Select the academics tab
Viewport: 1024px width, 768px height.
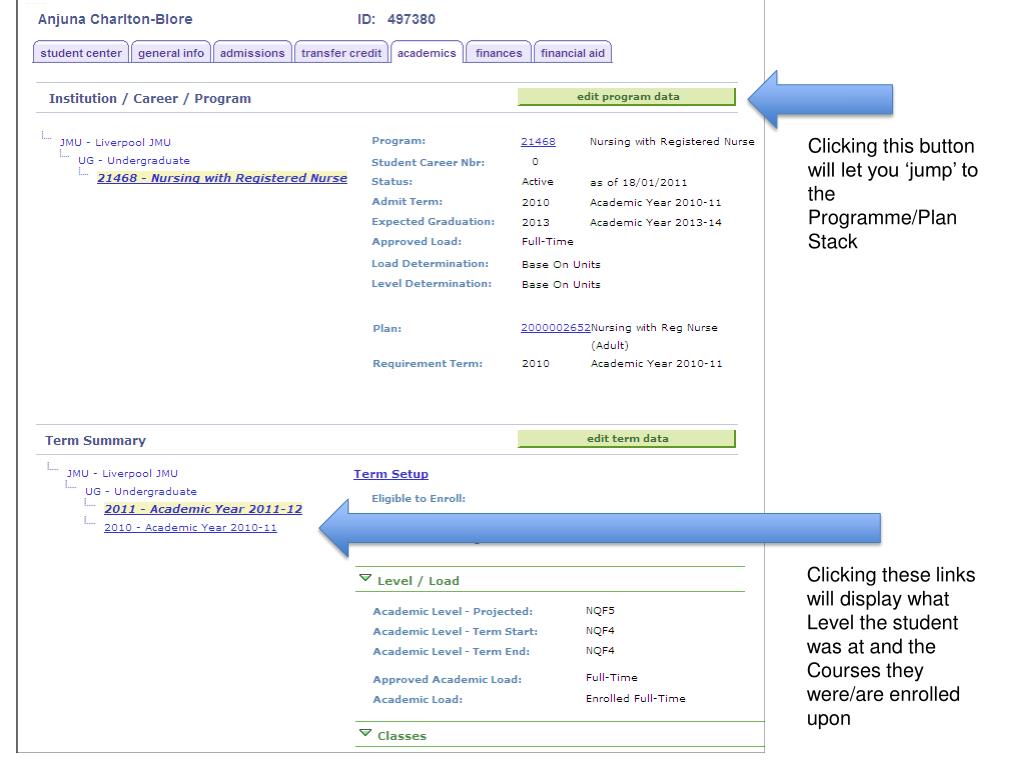click(x=426, y=53)
